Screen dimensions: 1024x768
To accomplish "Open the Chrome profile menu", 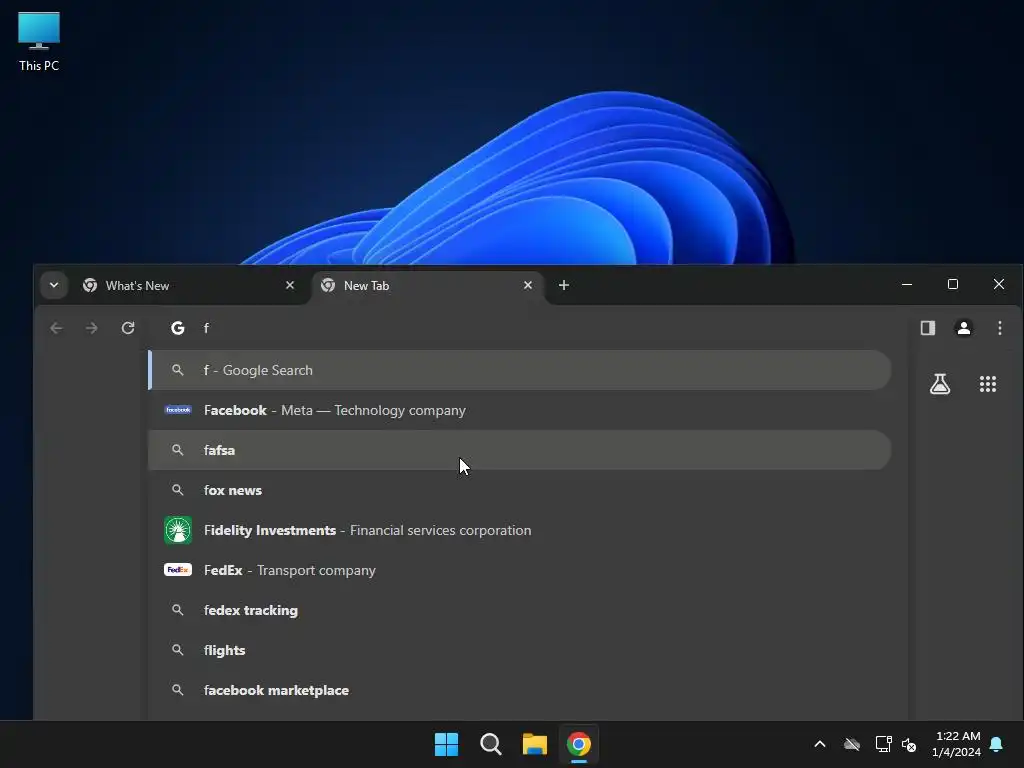I will [x=964, y=328].
